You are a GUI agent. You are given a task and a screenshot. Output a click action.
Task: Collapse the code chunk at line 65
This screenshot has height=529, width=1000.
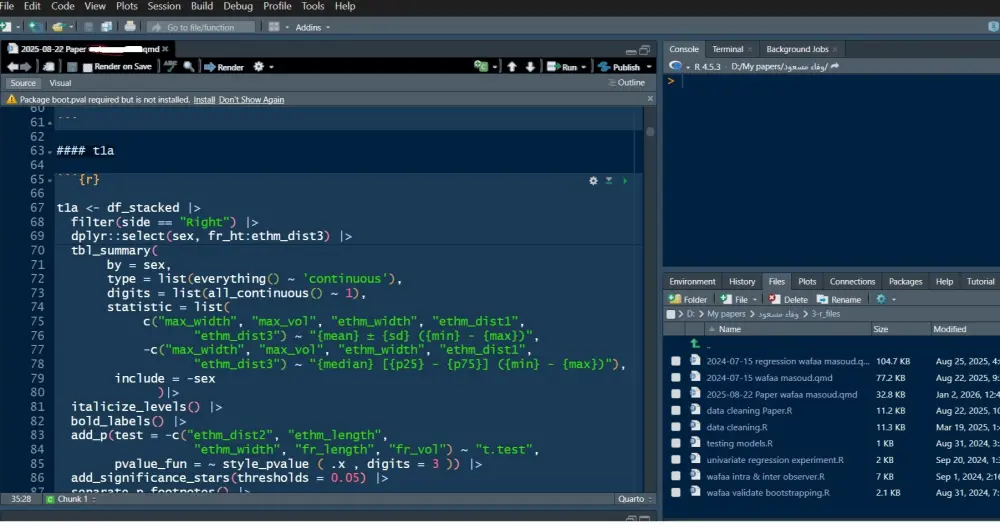[50, 181]
